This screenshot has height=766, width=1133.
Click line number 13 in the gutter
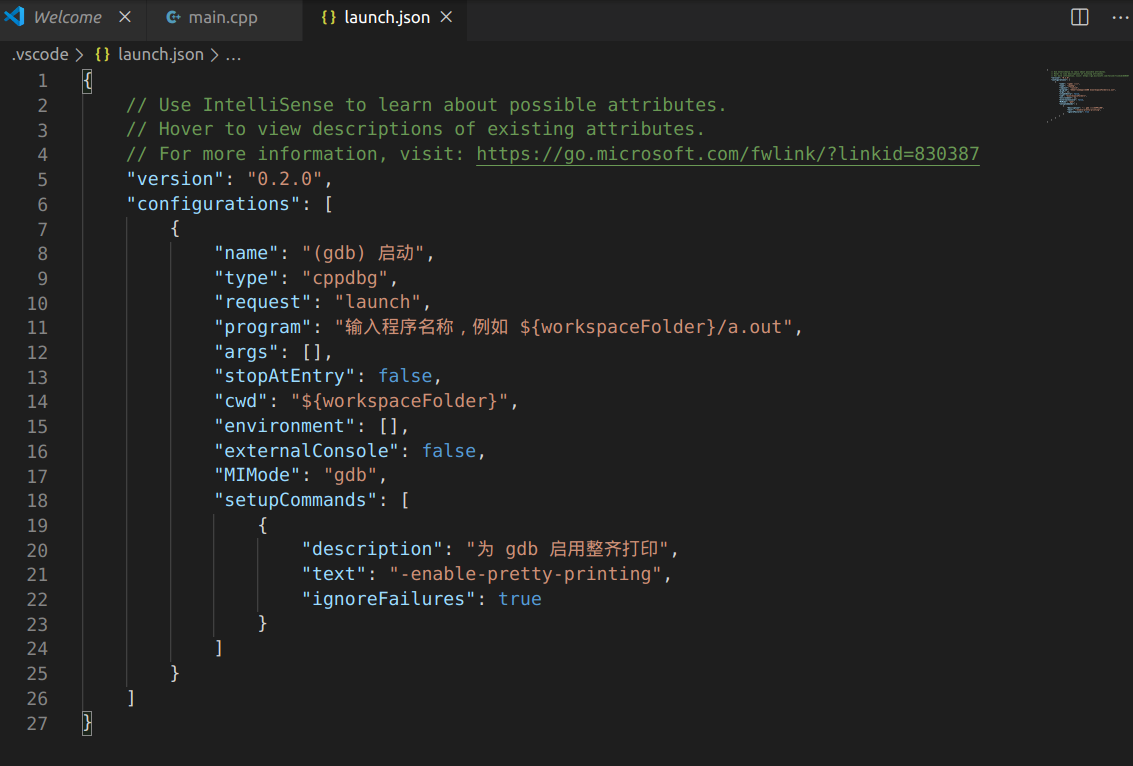pyautogui.click(x=37, y=376)
